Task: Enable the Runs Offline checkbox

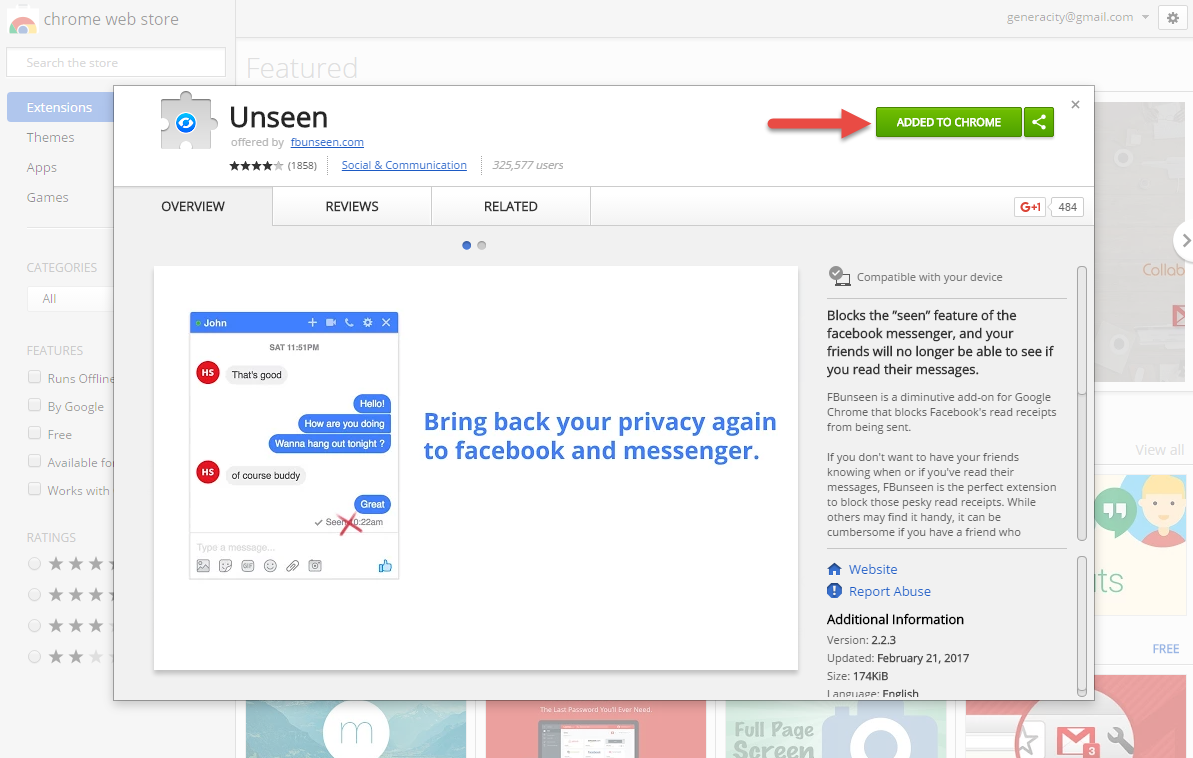Action: click(x=35, y=378)
